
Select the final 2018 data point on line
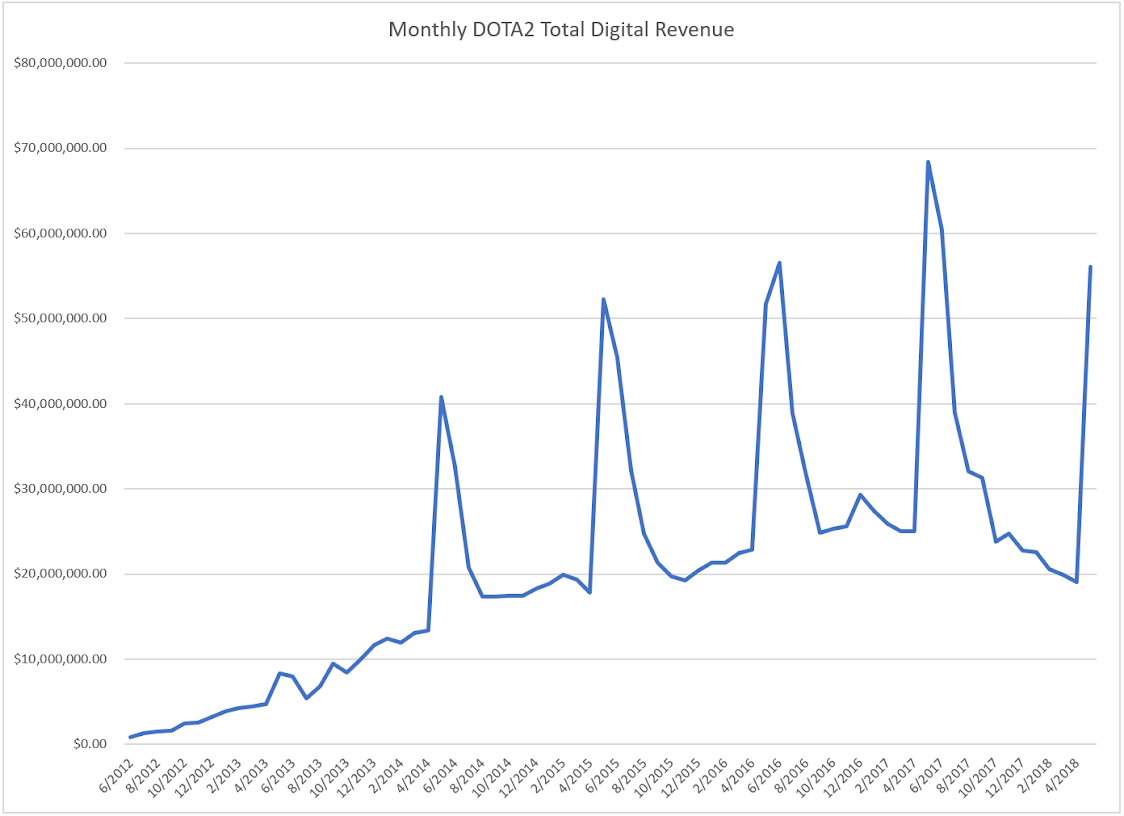click(x=1090, y=267)
